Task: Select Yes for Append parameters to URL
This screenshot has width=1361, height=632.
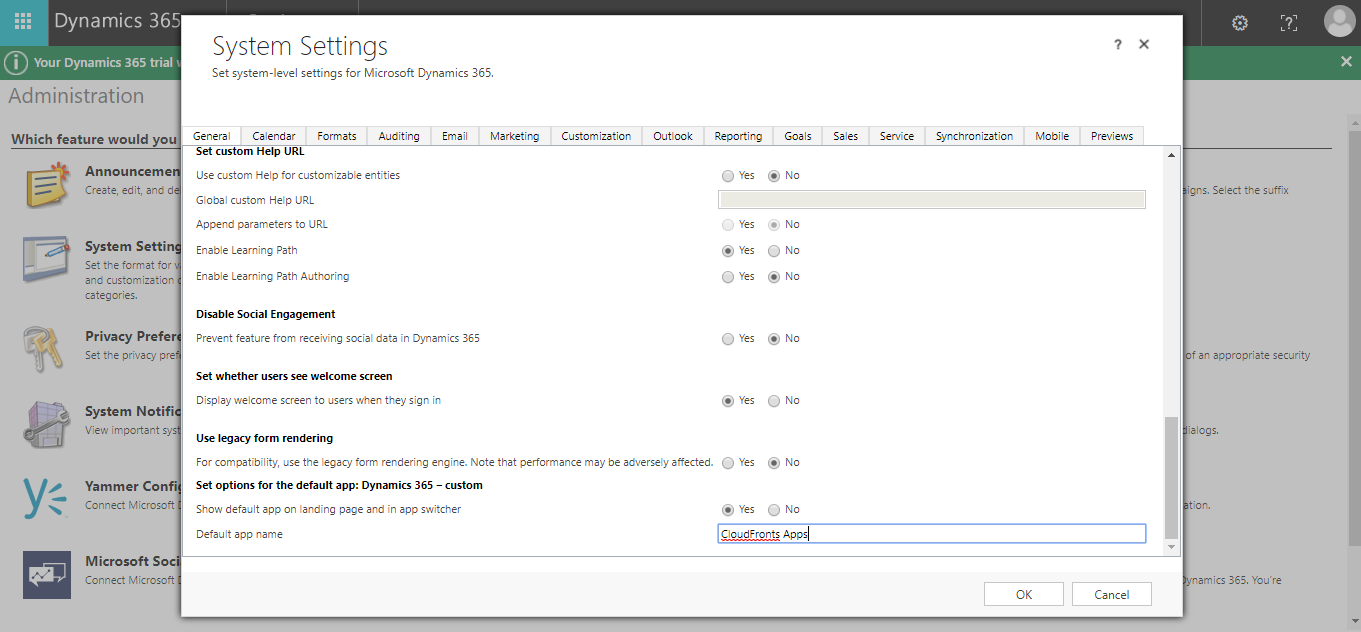Action: (728, 225)
